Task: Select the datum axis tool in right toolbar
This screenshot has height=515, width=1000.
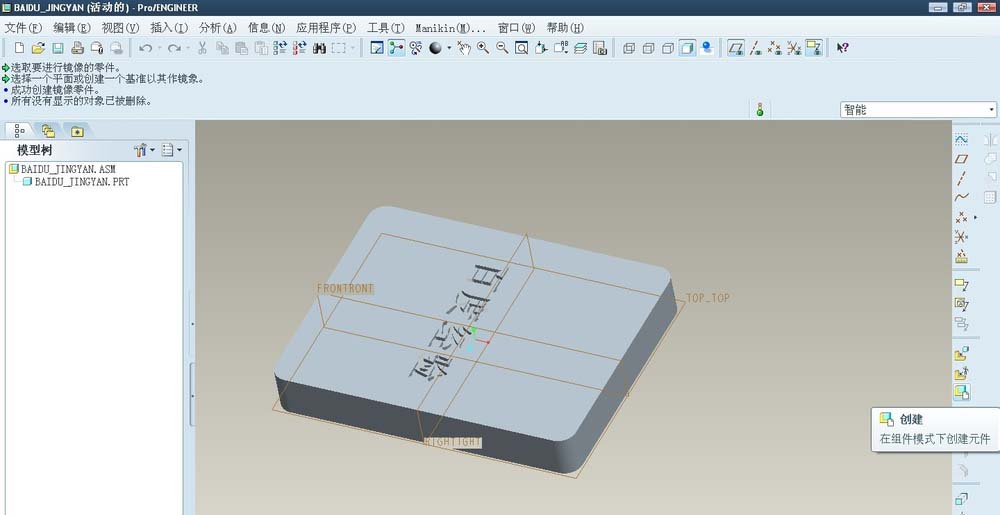Action: [x=961, y=178]
